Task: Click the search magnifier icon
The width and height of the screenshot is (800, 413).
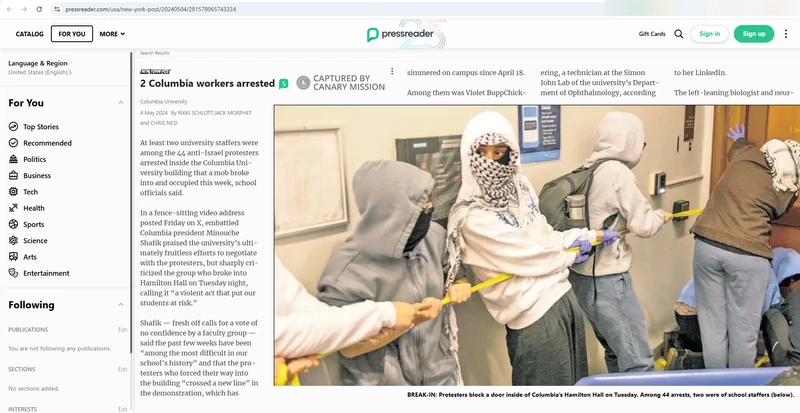Action: coord(679,34)
